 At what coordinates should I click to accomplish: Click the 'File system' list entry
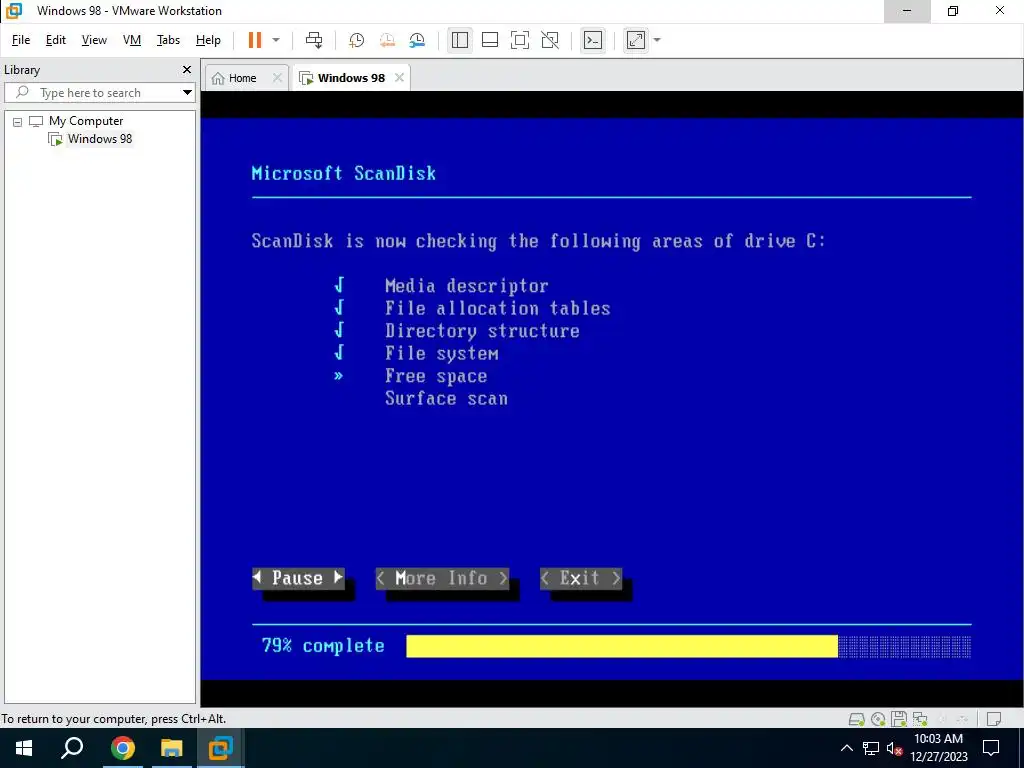point(441,353)
